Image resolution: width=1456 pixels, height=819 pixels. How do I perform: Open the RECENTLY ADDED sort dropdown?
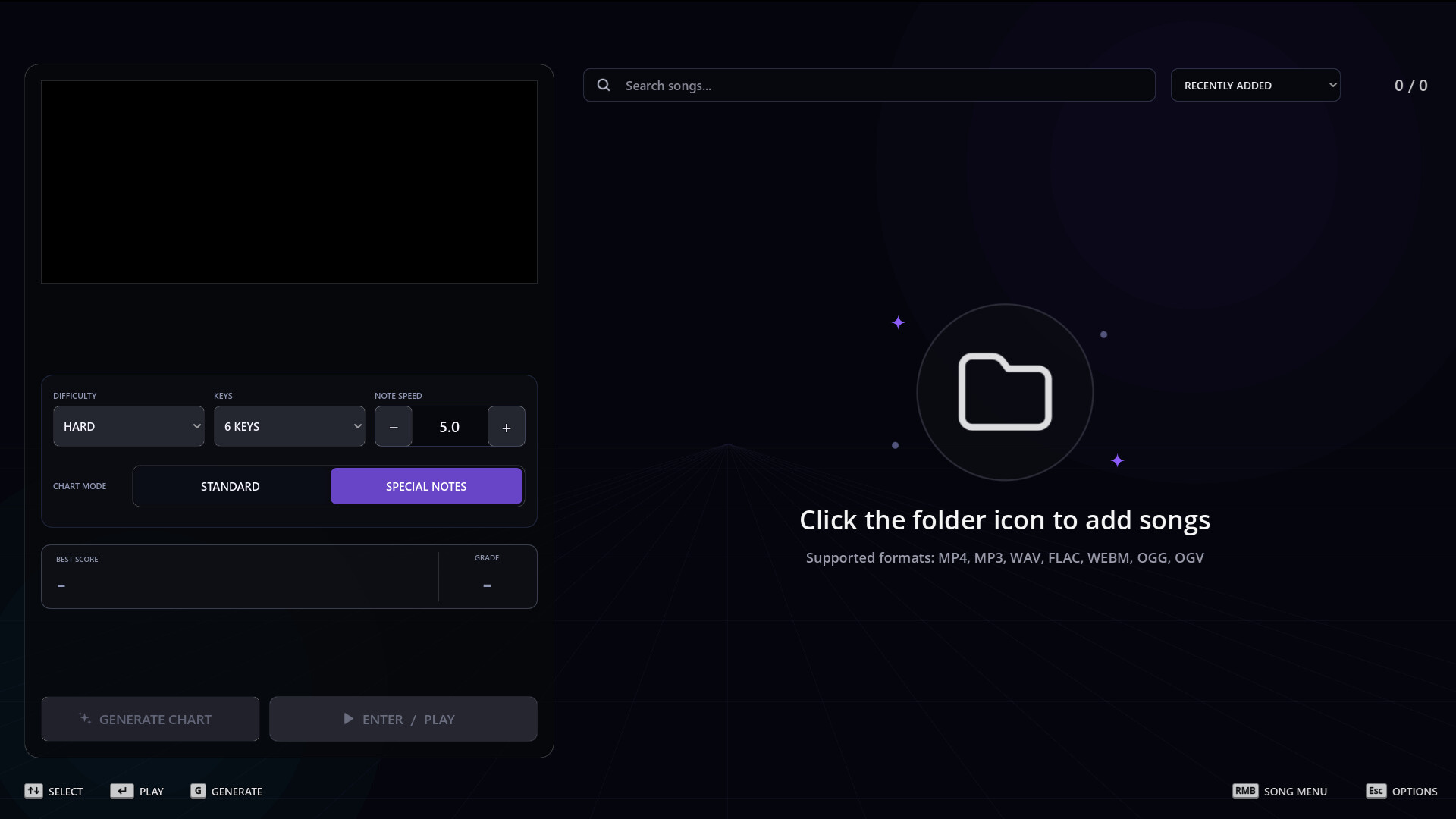click(1256, 85)
